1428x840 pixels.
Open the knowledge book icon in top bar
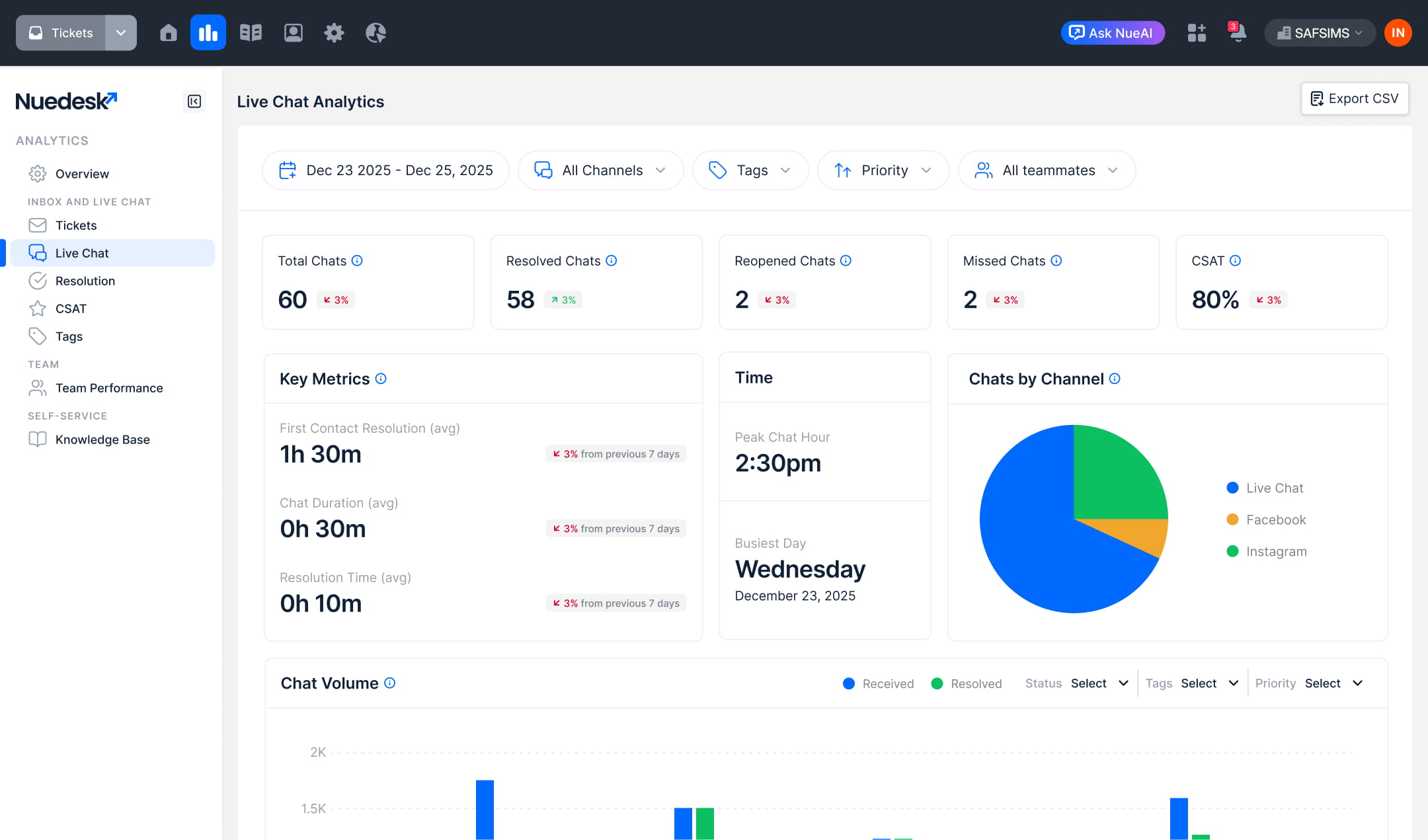(x=251, y=32)
